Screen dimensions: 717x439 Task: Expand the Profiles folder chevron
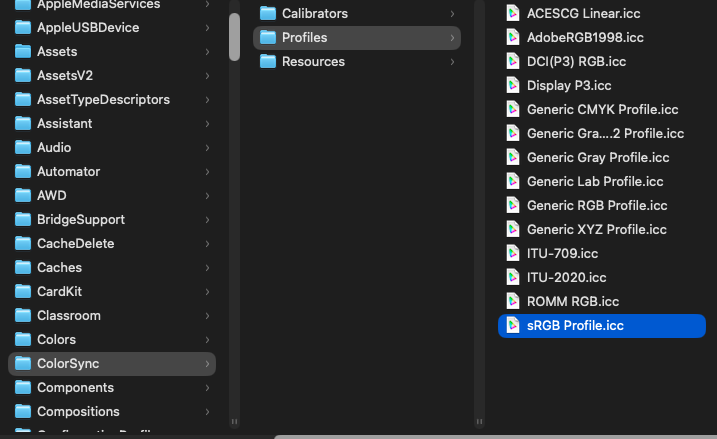click(453, 37)
